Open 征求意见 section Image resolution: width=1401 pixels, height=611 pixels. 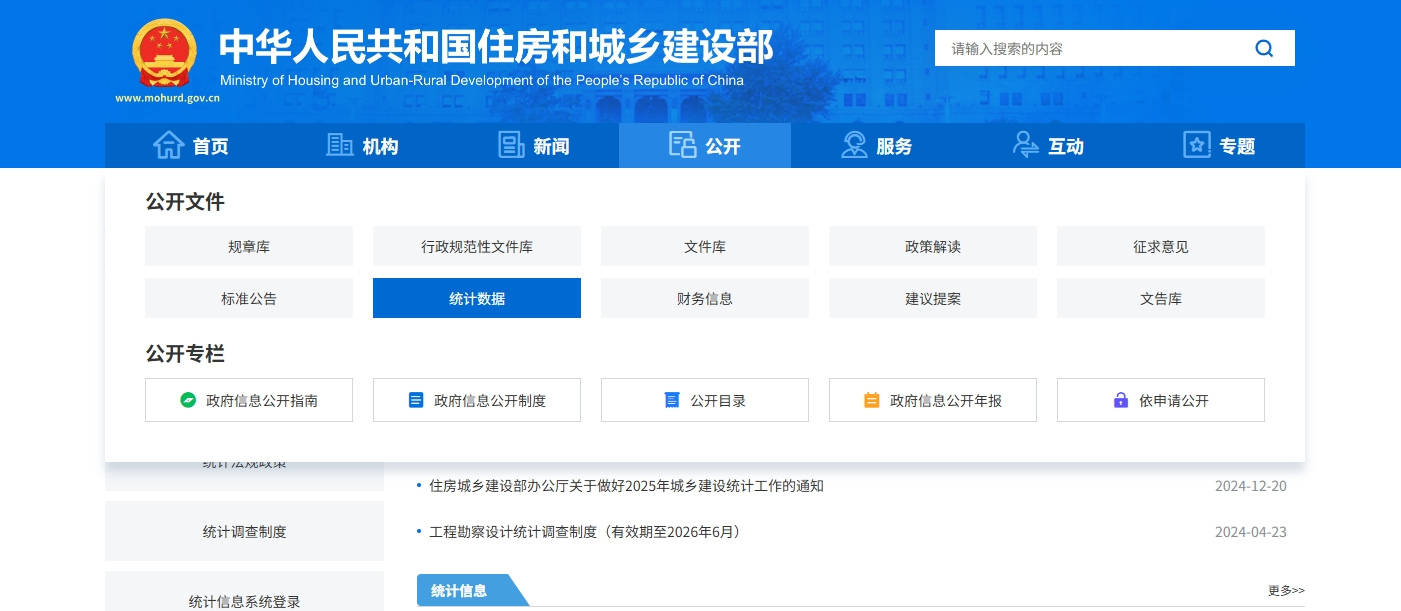tap(1161, 246)
